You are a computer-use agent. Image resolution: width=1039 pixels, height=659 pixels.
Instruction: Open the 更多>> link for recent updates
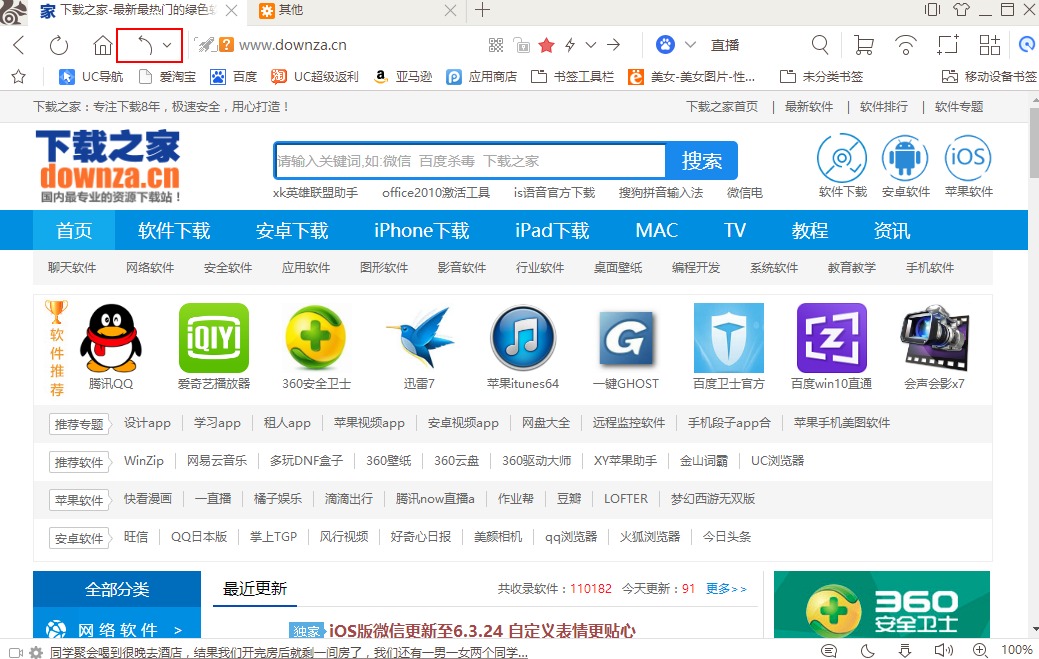click(x=725, y=589)
